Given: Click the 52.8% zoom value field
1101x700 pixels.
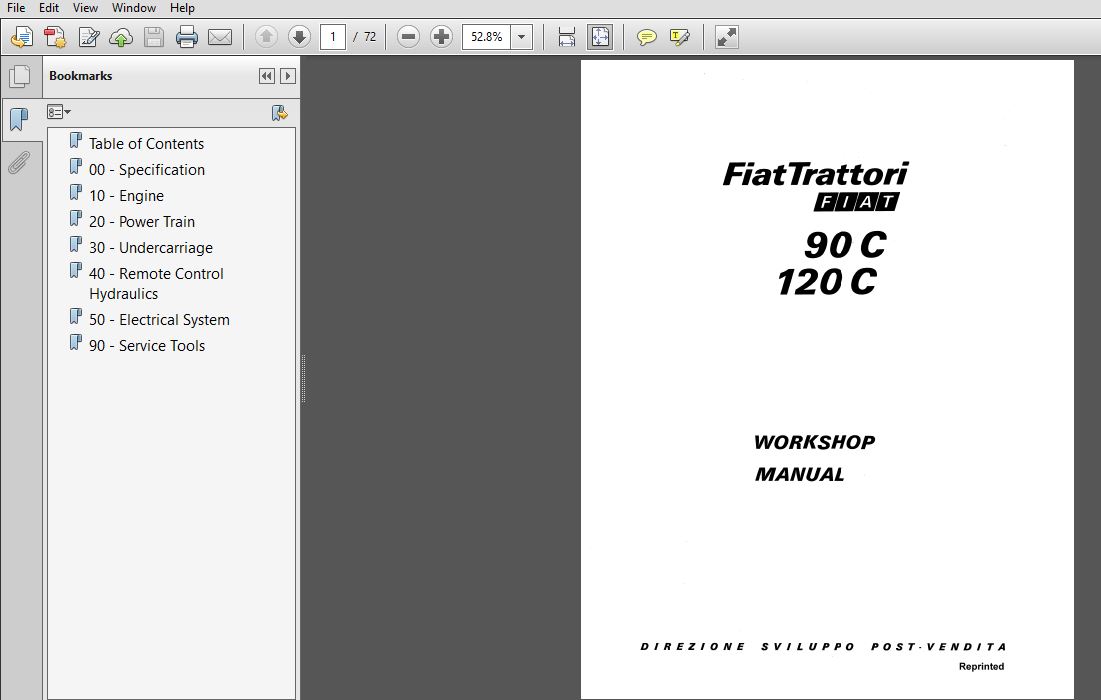Looking at the screenshot, I should [x=486, y=37].
